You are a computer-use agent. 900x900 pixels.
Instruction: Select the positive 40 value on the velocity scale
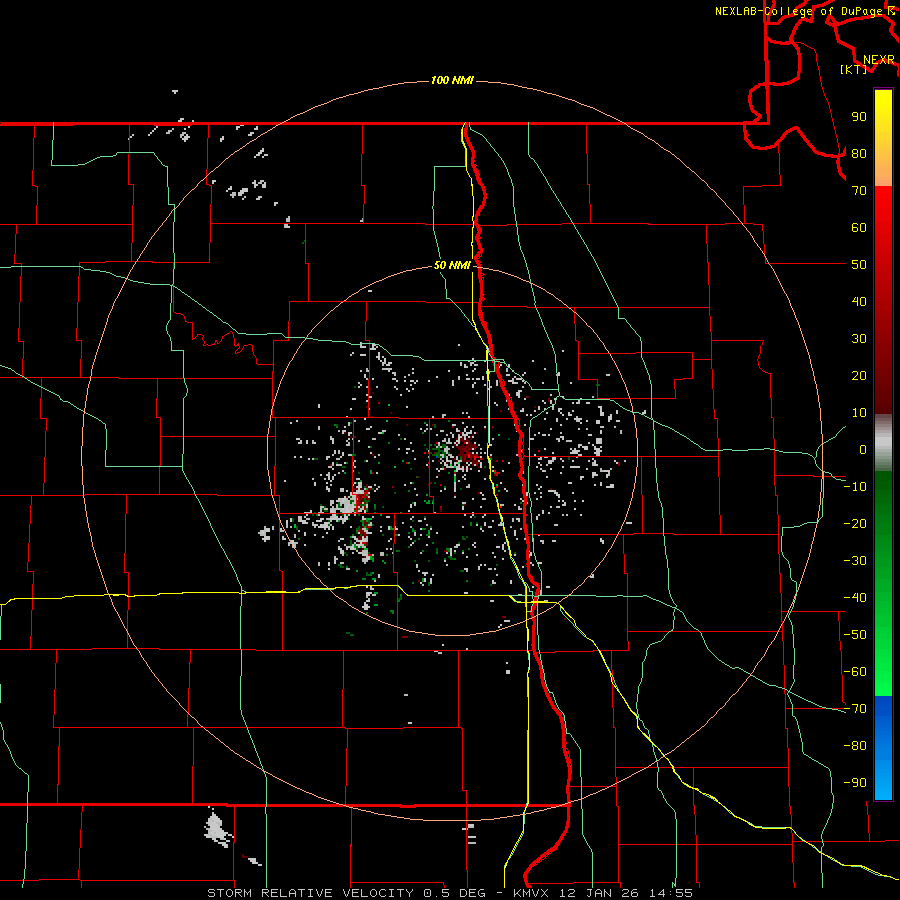(x=859, y=301)
